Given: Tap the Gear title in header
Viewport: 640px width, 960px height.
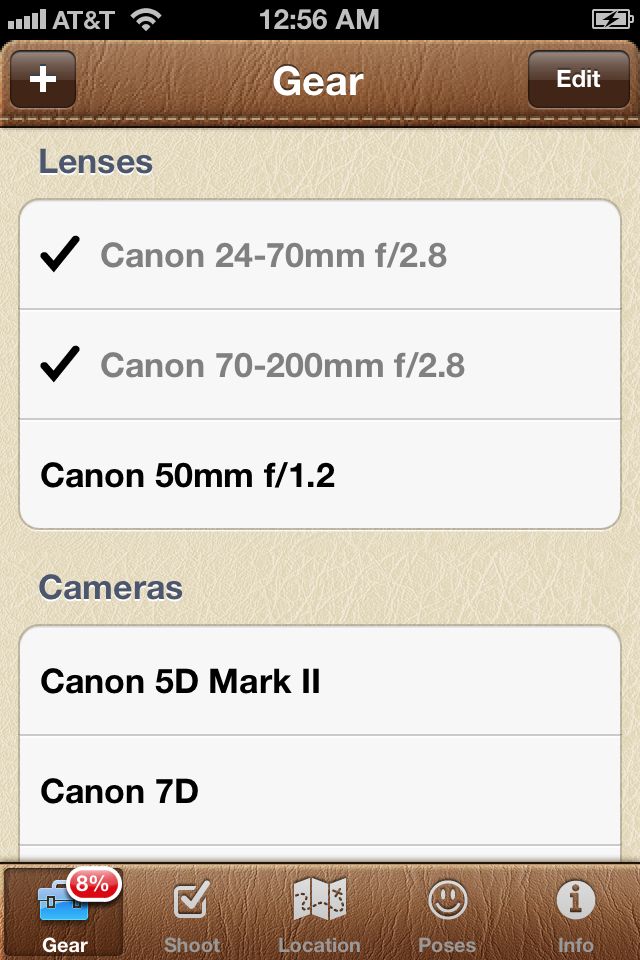Looking at the screenshot, I should pos(318,80).
